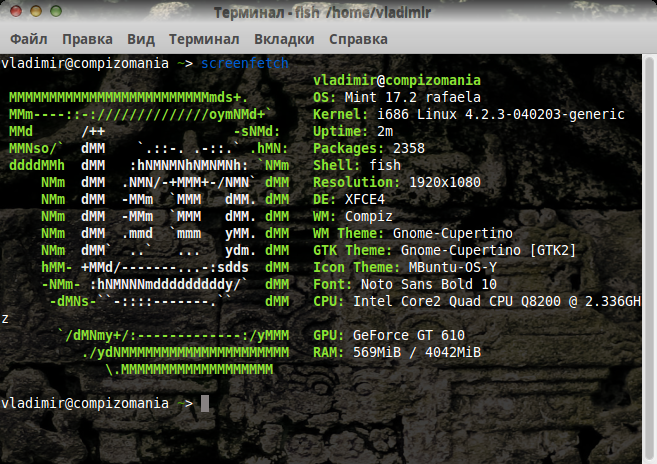
Task: Open the Файл menu
Action: coord(28,39)
